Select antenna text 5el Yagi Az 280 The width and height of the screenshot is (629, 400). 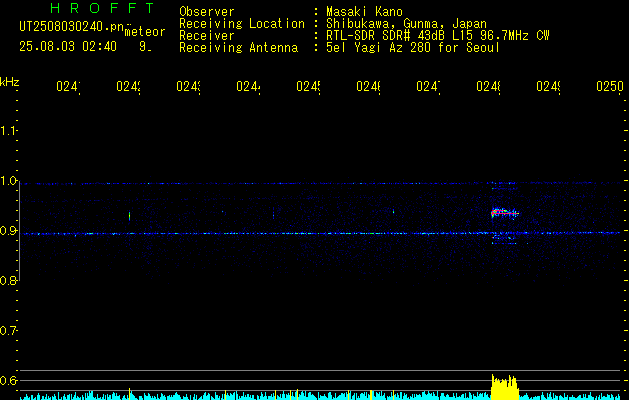380,48
